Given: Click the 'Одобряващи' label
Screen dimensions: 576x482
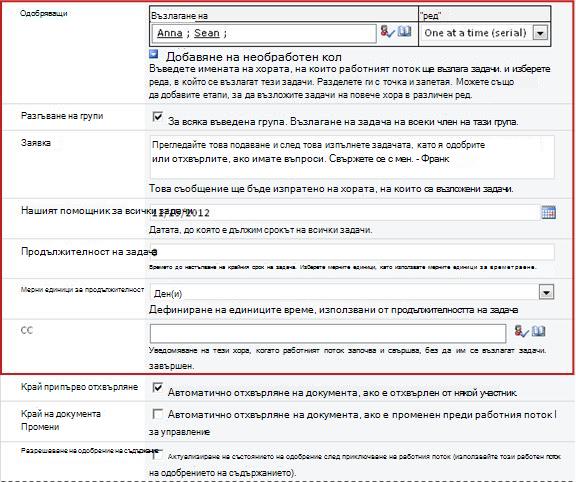Looking at the screenshot, I should (x=44, y=14).
